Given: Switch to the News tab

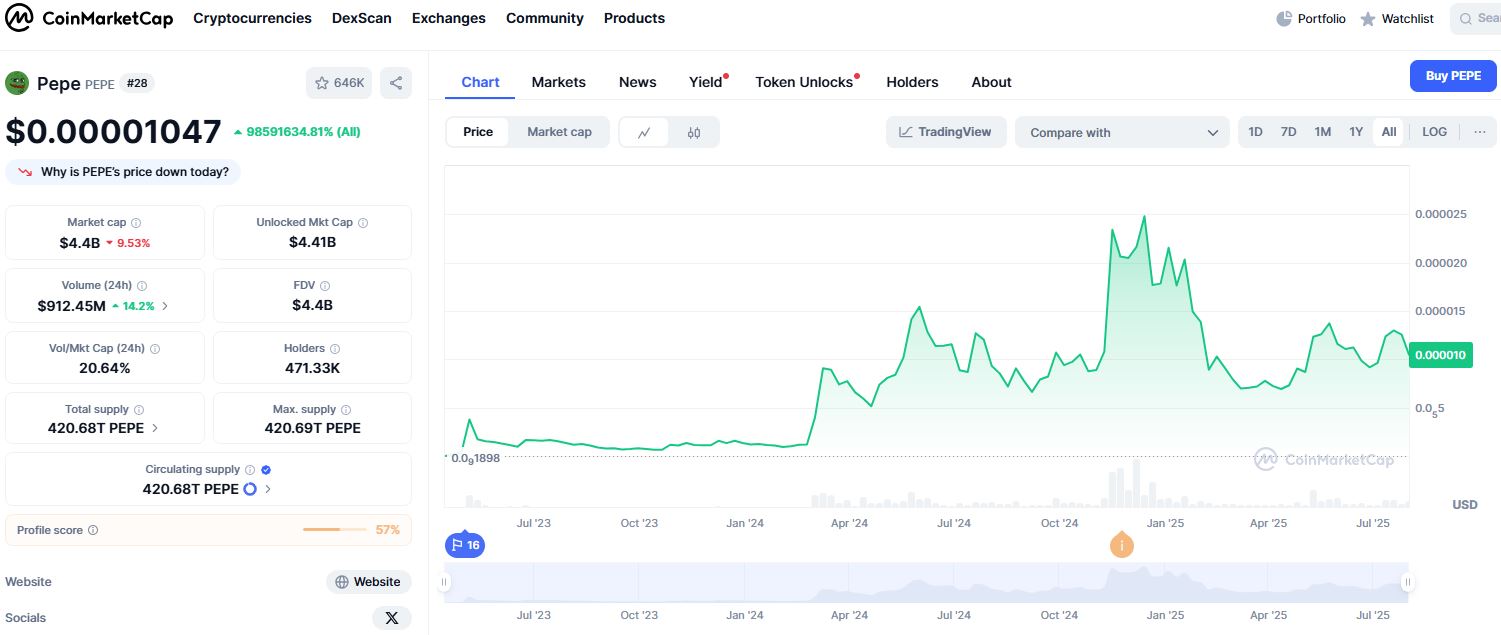Looking at the screenshot, I should tap(638, 82).
